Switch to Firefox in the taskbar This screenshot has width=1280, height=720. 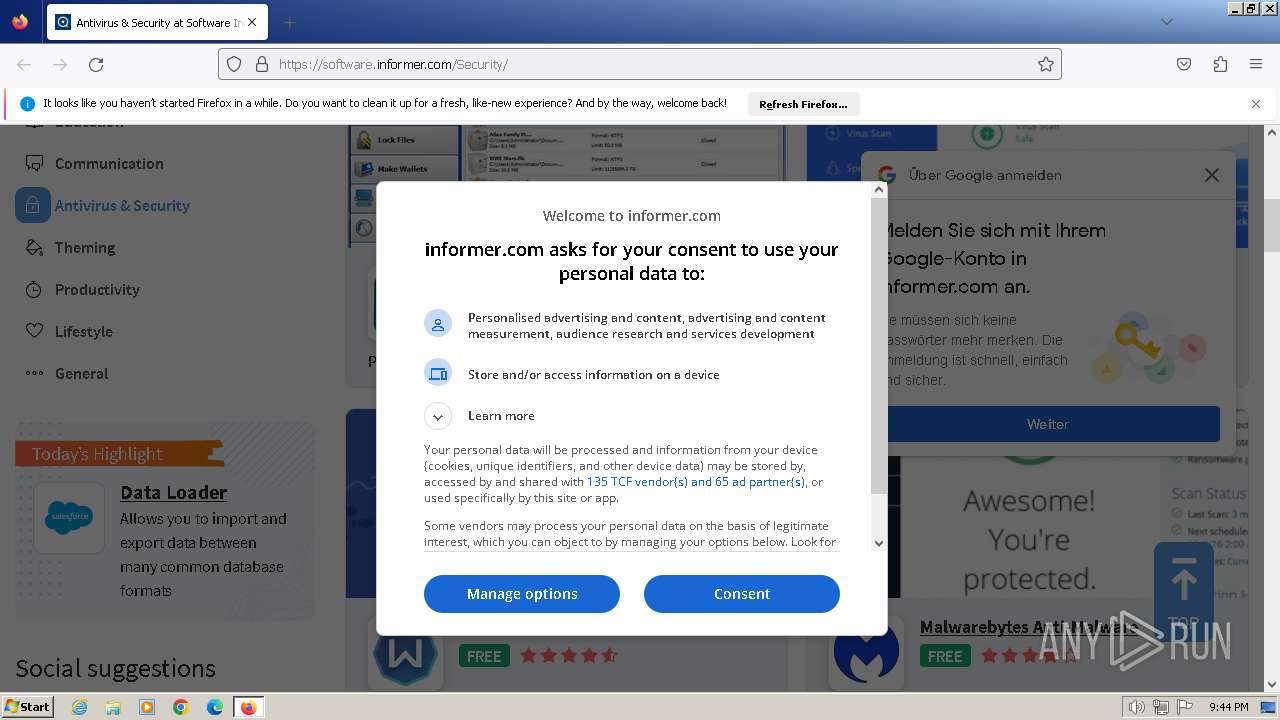[x=249, y=707]
